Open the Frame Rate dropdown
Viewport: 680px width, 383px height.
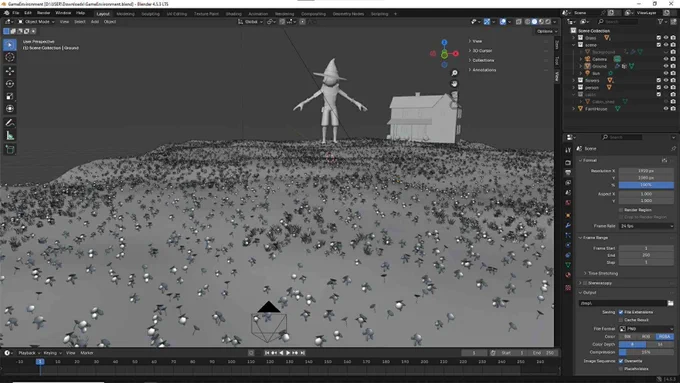[x=646, y=226]
